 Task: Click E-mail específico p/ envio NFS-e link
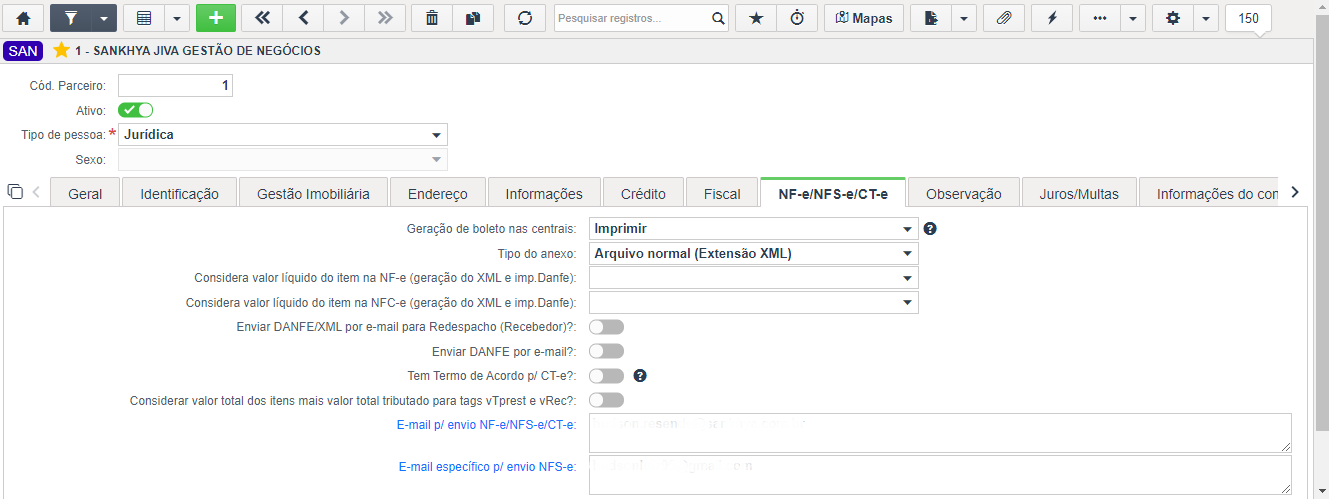pos(487,467)
